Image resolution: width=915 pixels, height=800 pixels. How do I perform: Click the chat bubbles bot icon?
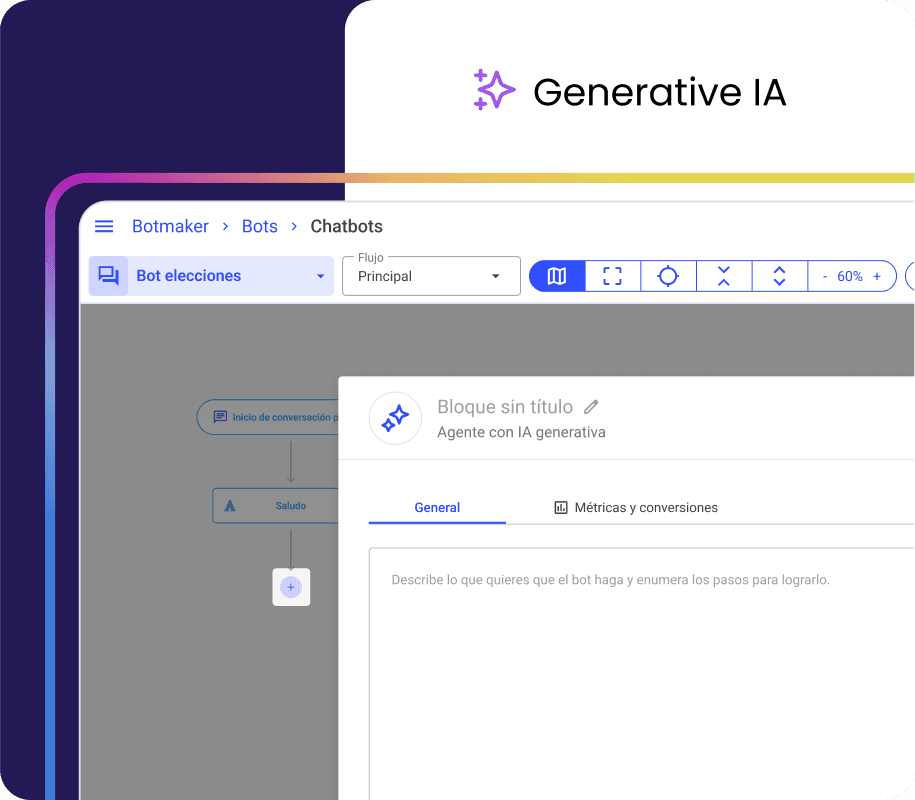109,275
